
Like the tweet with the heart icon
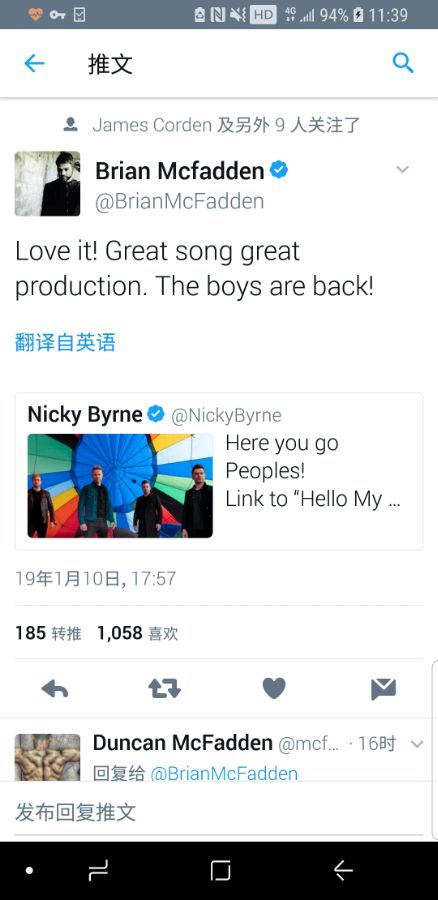tap(274, 688)
